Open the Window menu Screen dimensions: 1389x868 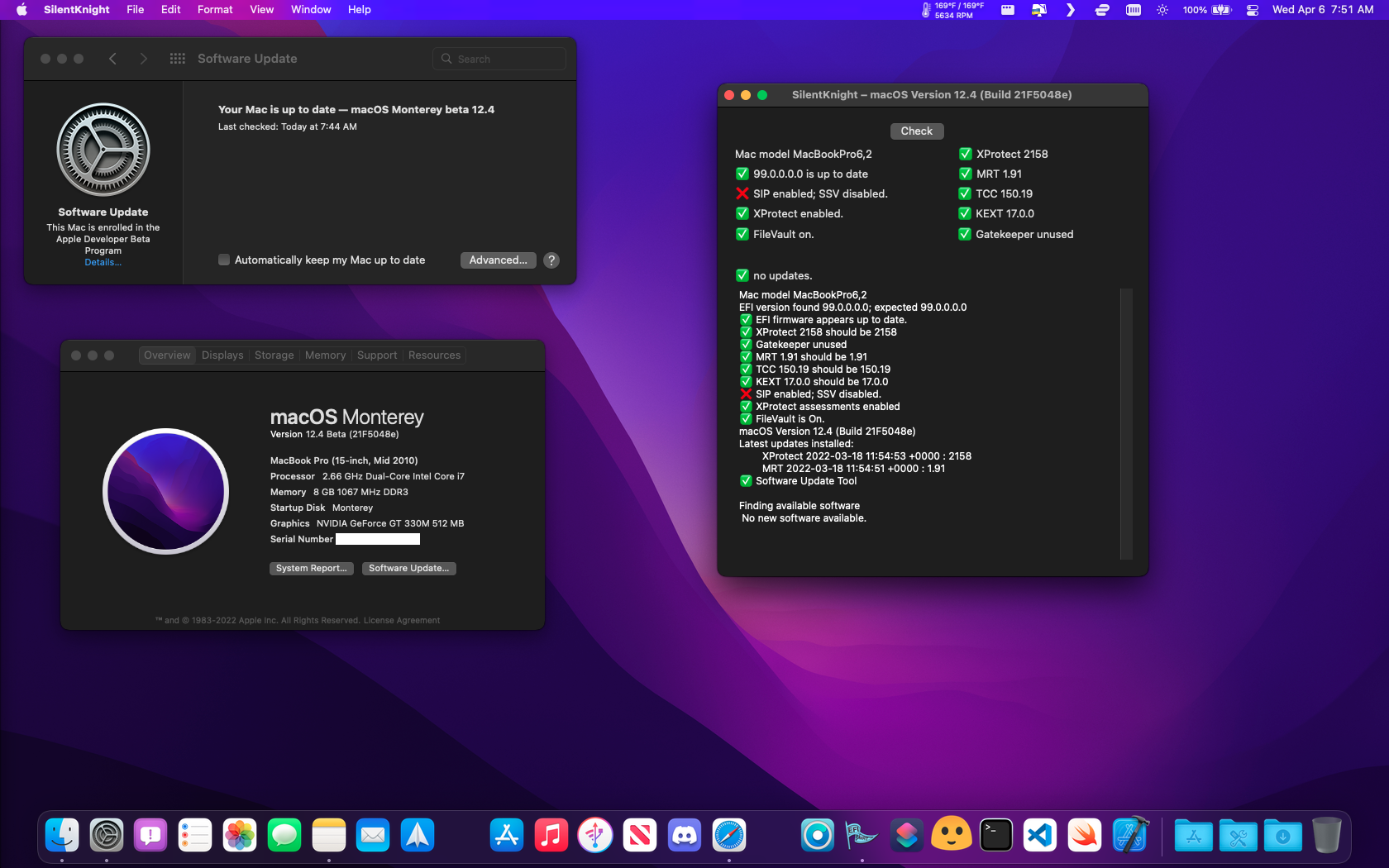click(x=311, y=10)
